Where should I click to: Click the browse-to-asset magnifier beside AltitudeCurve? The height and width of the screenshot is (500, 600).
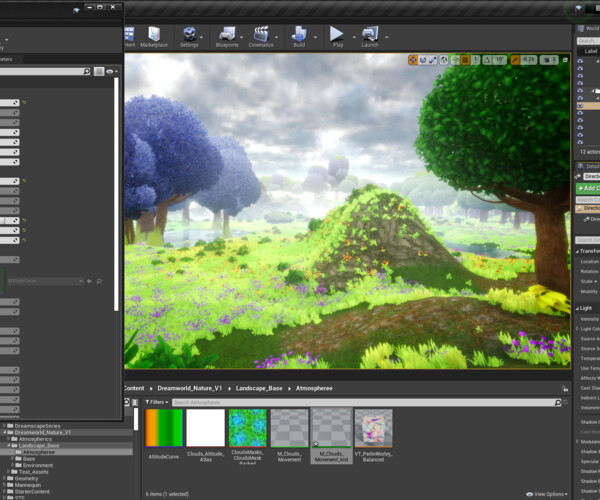pos(99,281)
